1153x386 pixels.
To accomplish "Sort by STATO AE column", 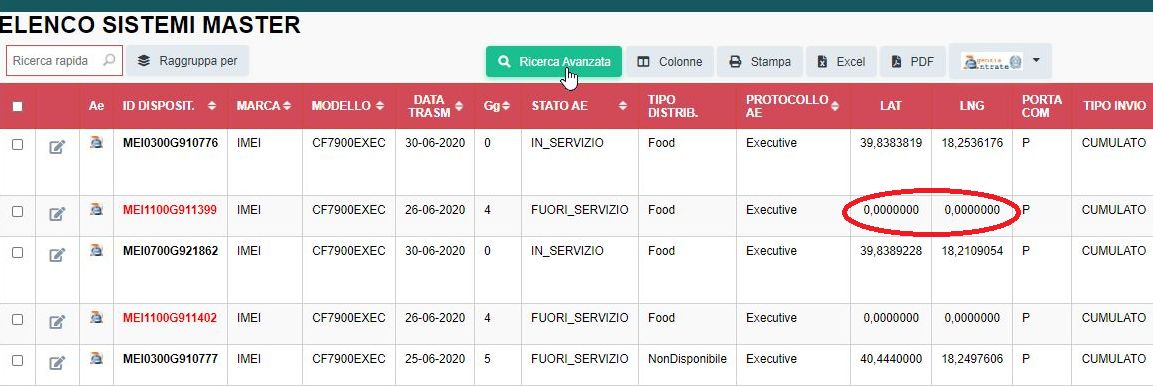I will tap(623, 106).
